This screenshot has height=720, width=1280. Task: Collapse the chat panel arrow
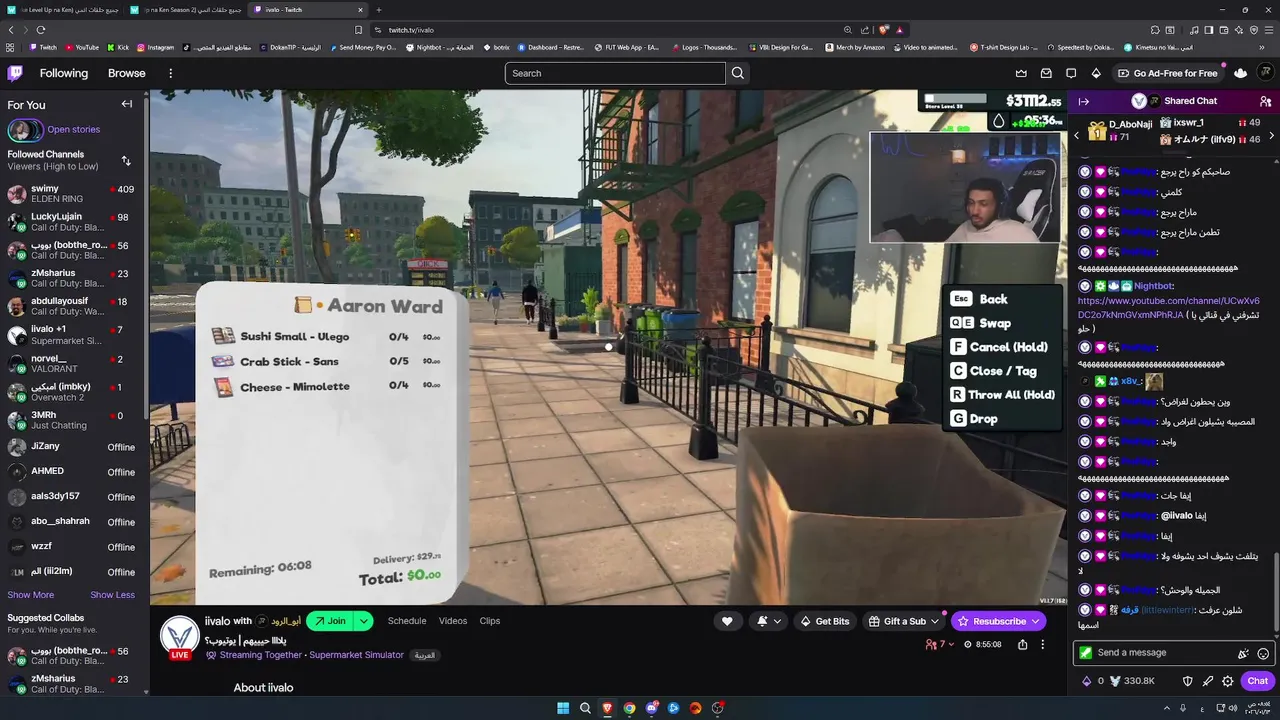[1083, 101]
